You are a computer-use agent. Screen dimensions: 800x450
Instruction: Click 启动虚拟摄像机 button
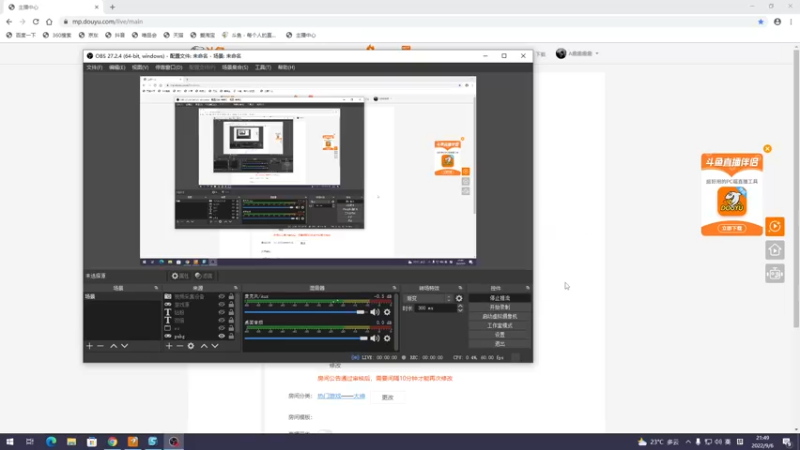tap(499, 316)
